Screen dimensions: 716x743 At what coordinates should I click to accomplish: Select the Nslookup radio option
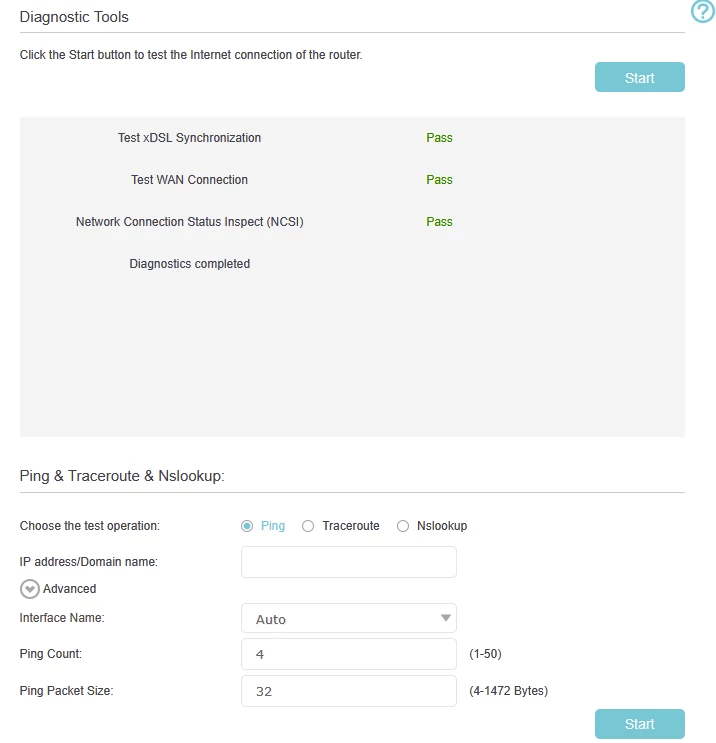[403, 526]
